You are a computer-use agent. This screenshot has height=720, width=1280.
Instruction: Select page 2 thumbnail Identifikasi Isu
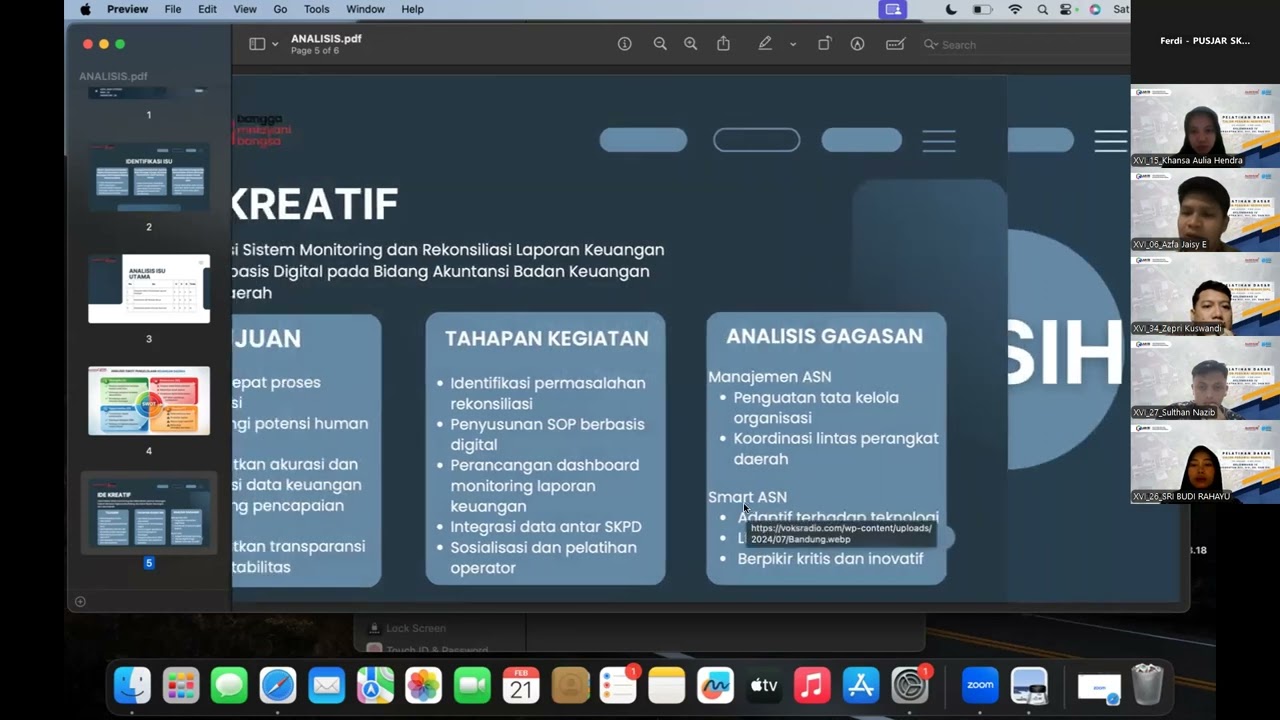tap(149, 177)
